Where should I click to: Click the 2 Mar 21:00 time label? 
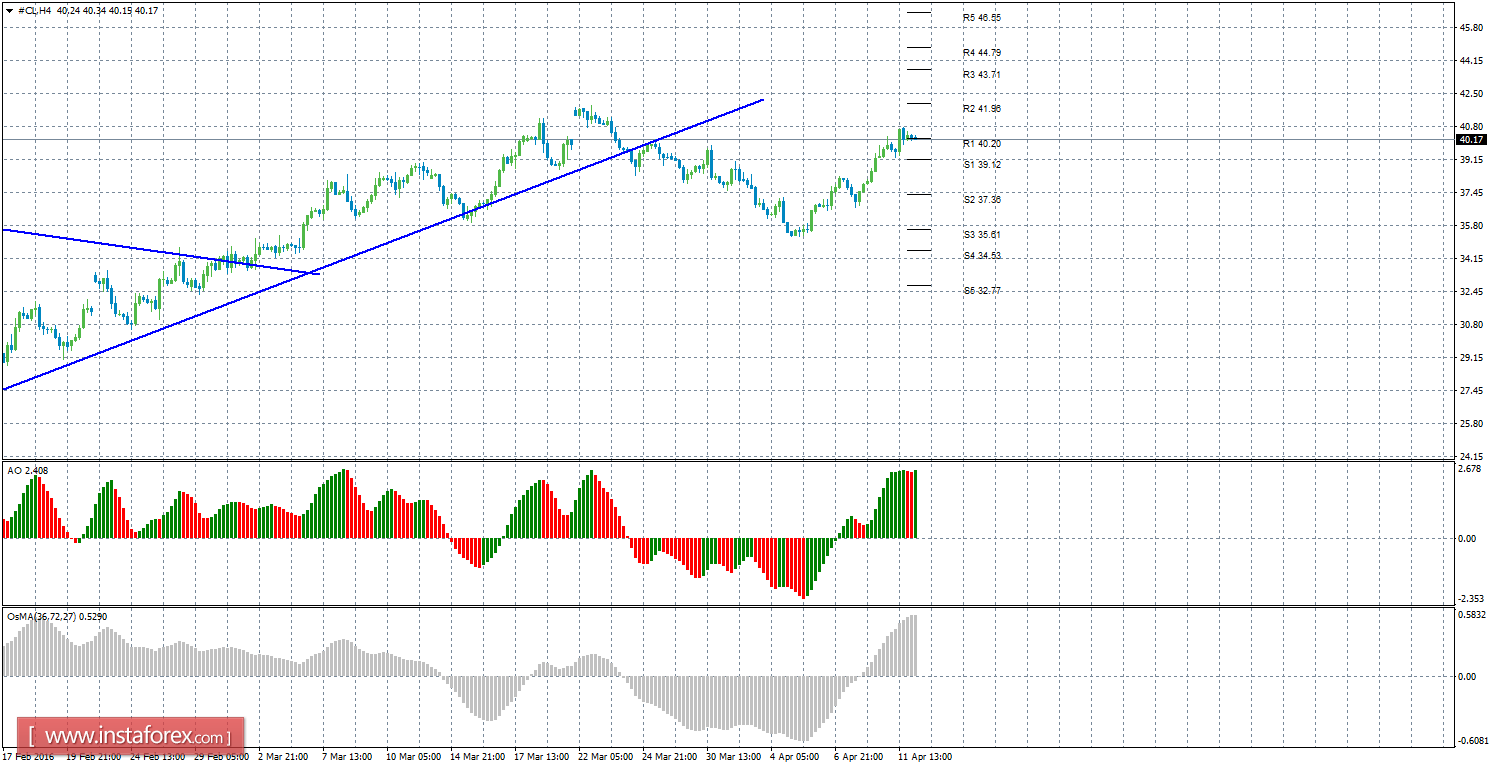pyautogui.click(x=285, y=757)
